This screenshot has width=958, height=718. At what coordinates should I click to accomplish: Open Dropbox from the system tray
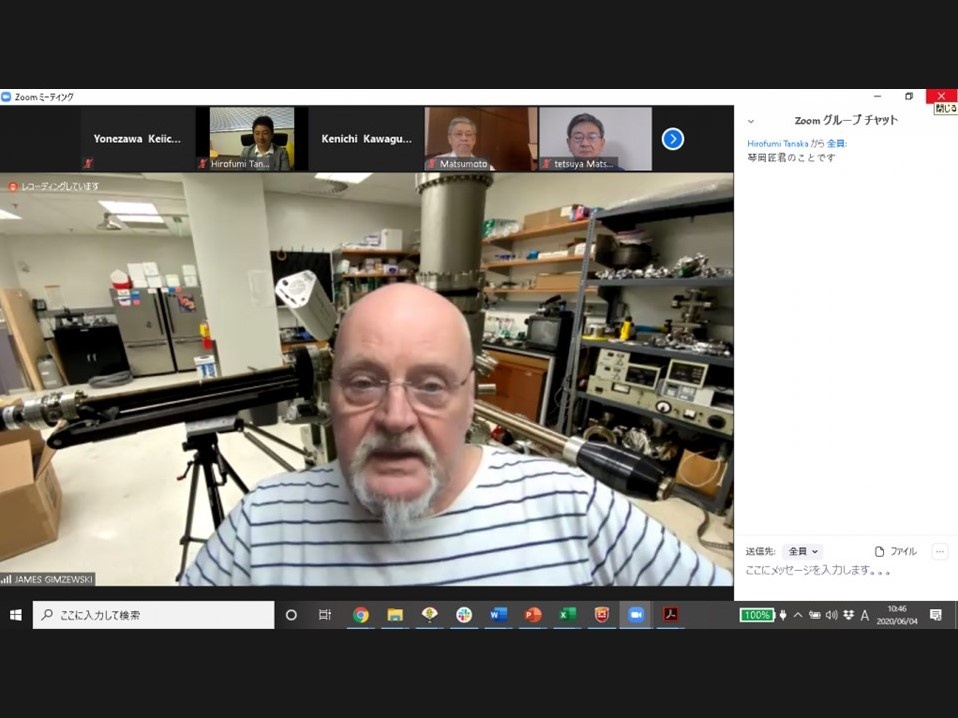[848, 615]
